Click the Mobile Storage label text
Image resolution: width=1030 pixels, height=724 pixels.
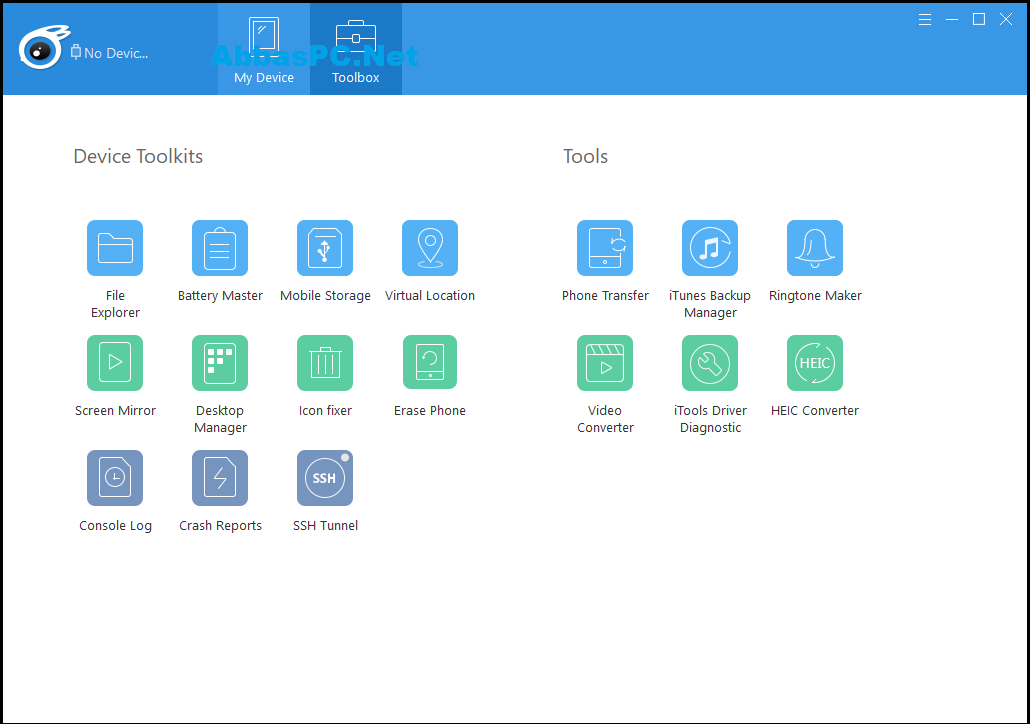(325, 296)
